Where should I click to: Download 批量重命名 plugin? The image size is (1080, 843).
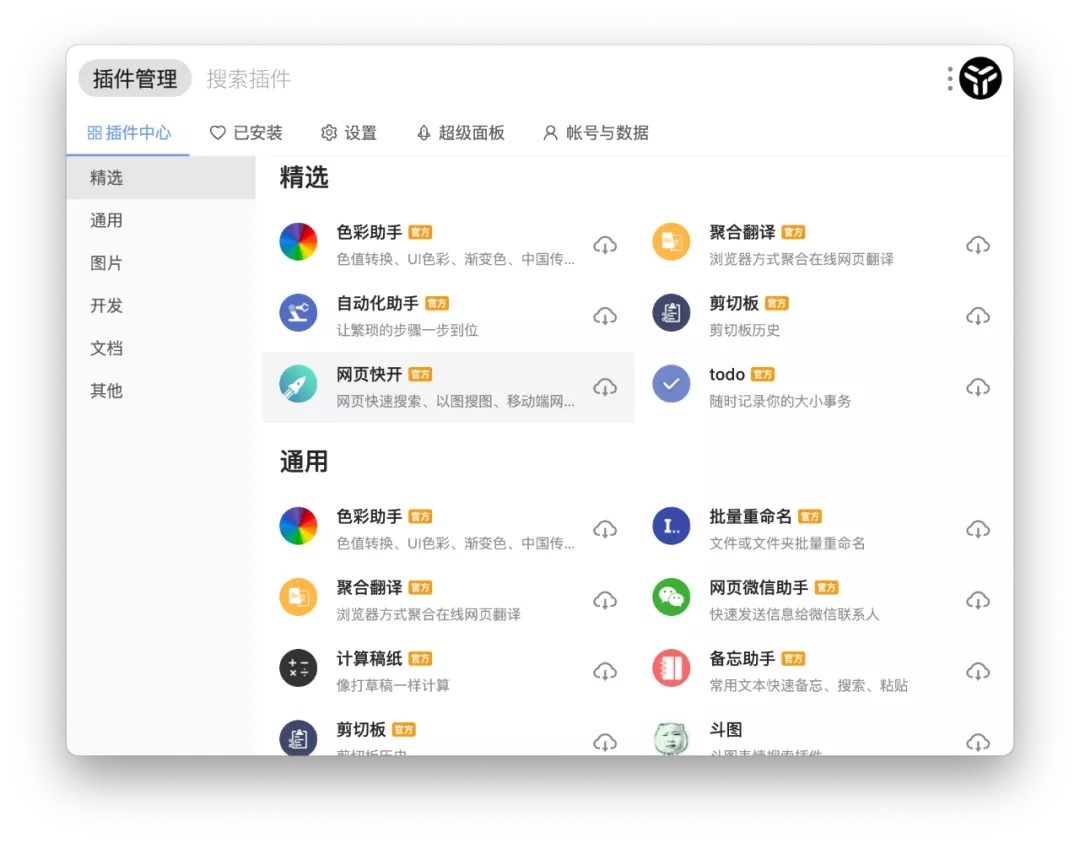978,530
